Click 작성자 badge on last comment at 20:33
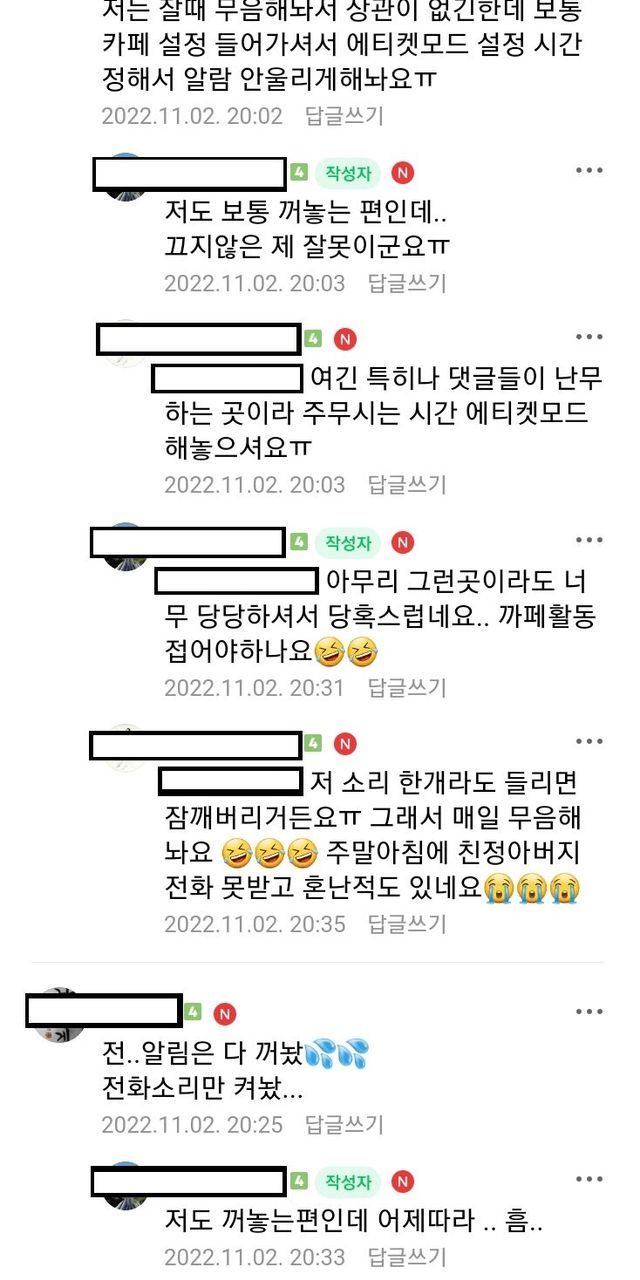Viewport: 640px width, 1280px height. coord(348,1182)
